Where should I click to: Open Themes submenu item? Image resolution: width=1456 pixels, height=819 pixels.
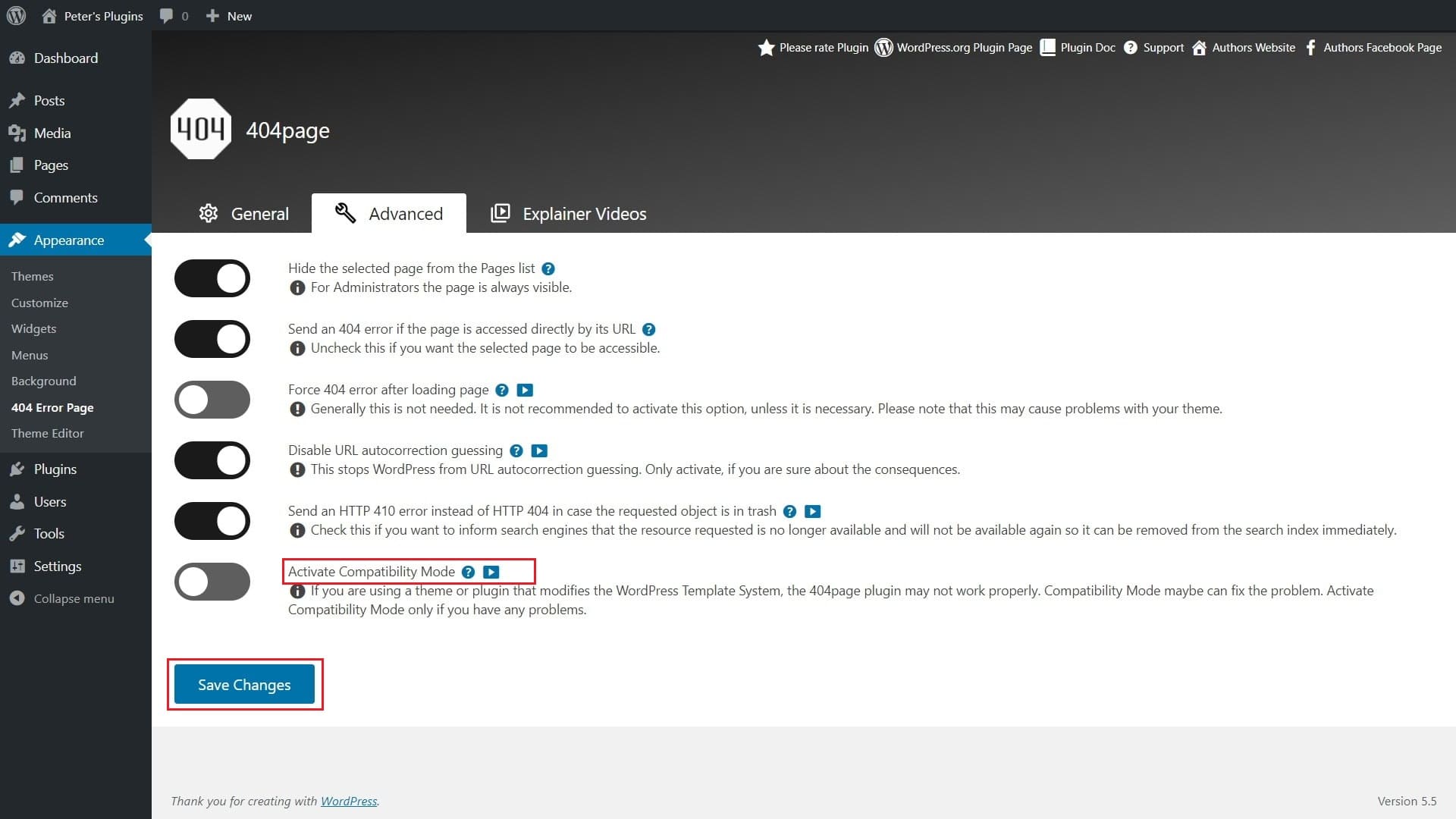(33, 277)
